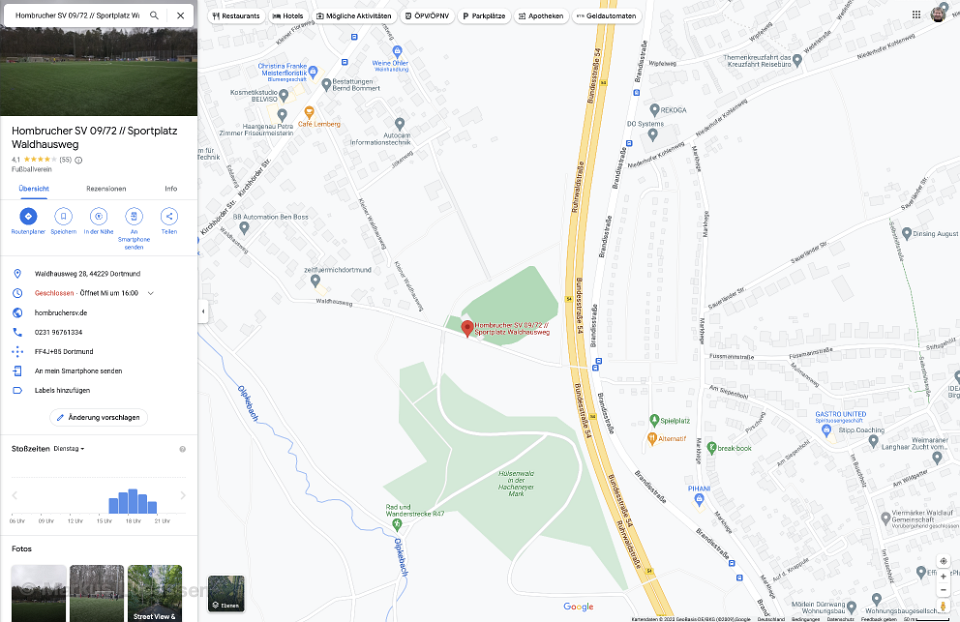Send to phone via An Smartphone senden icon

point(133,216)
